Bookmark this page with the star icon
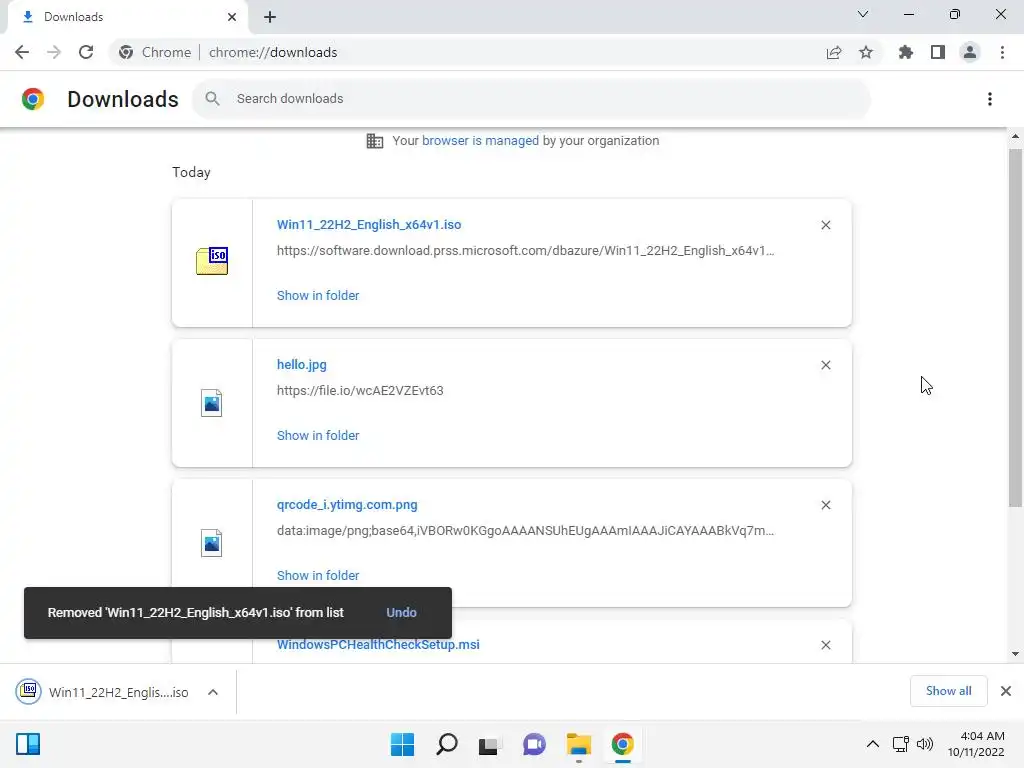 click(x=866, y=52)
